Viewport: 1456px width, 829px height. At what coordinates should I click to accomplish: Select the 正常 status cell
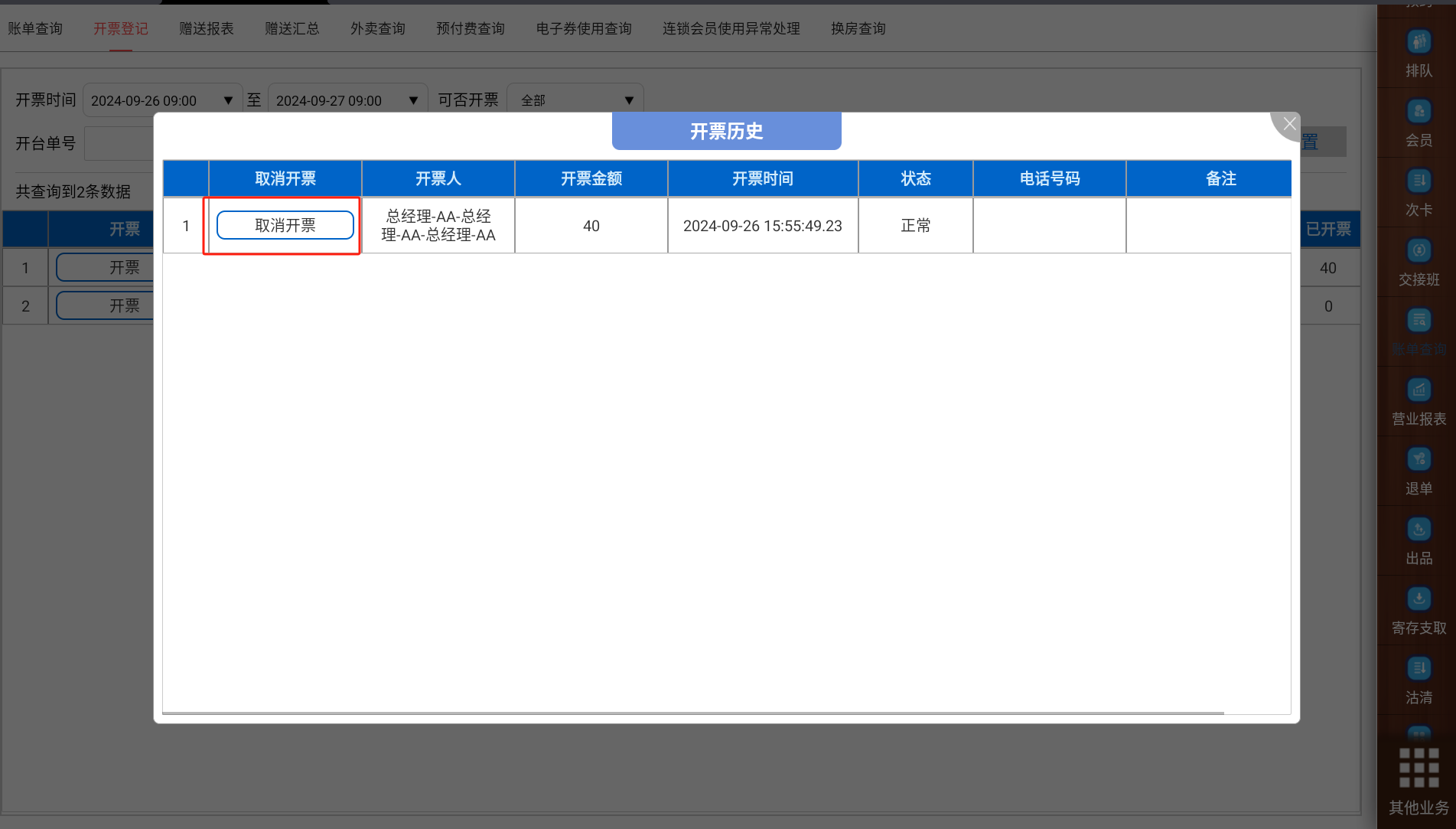915,226
